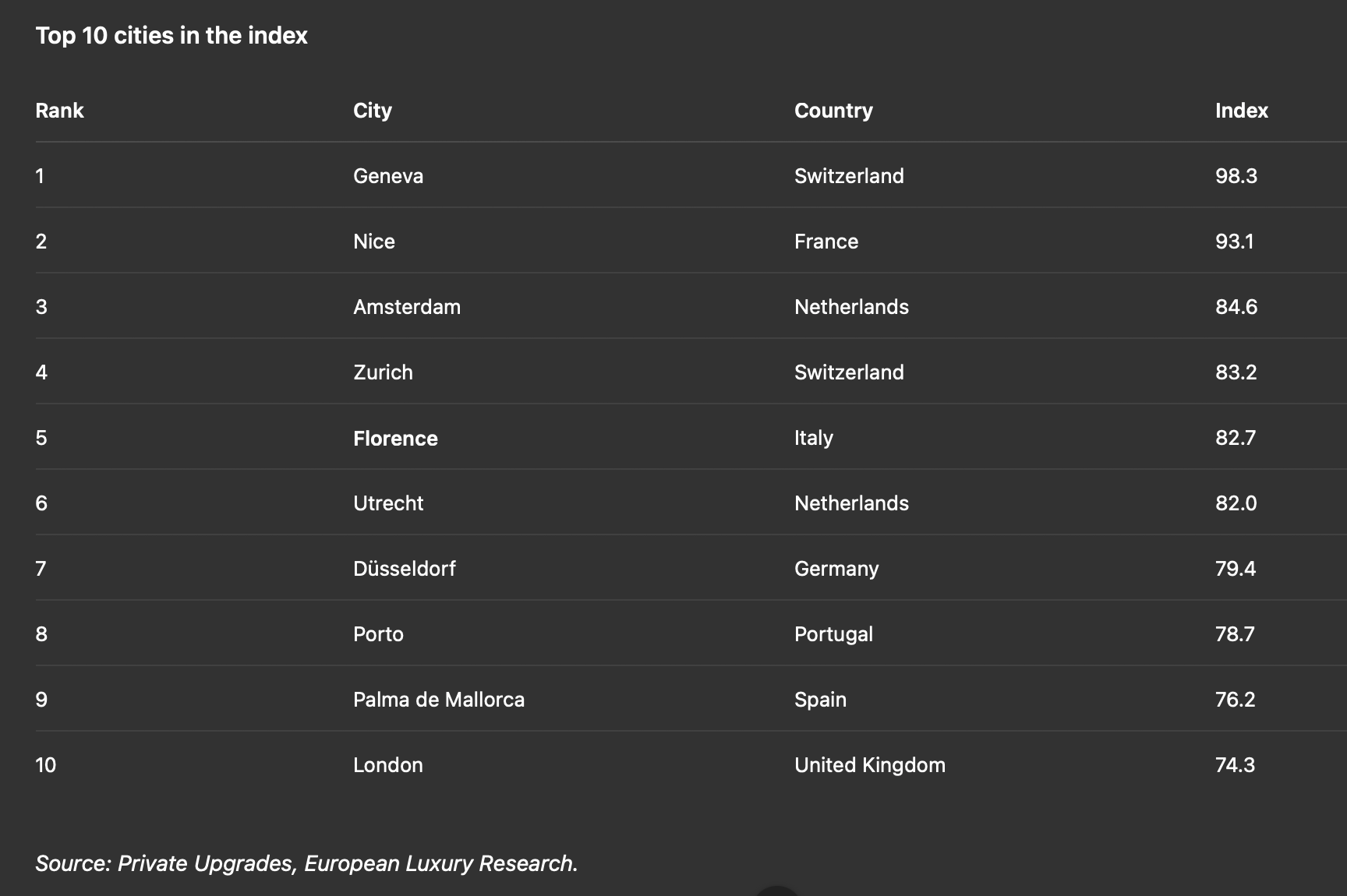The width and height of the screenshot is (1347, 896).
Task: Click the Düsseldorf city cell
Action: [x=405, y=569]
